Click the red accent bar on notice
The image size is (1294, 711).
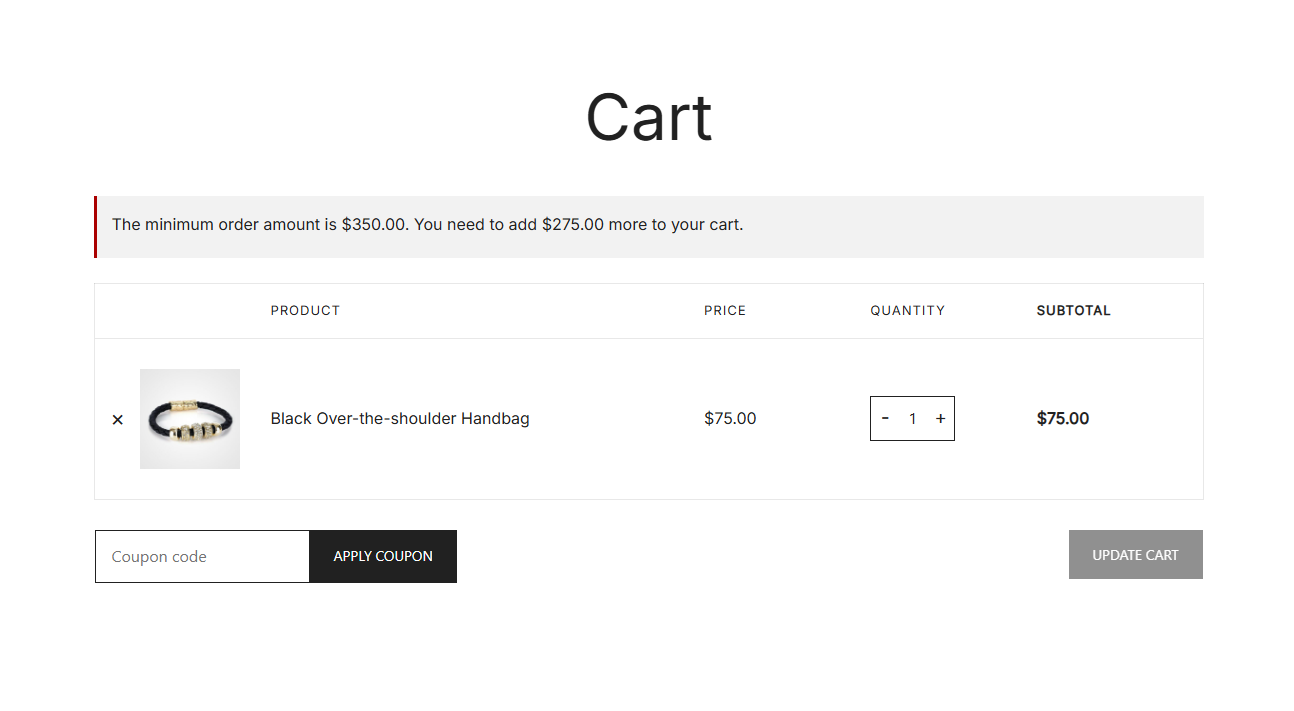[96, 227]
